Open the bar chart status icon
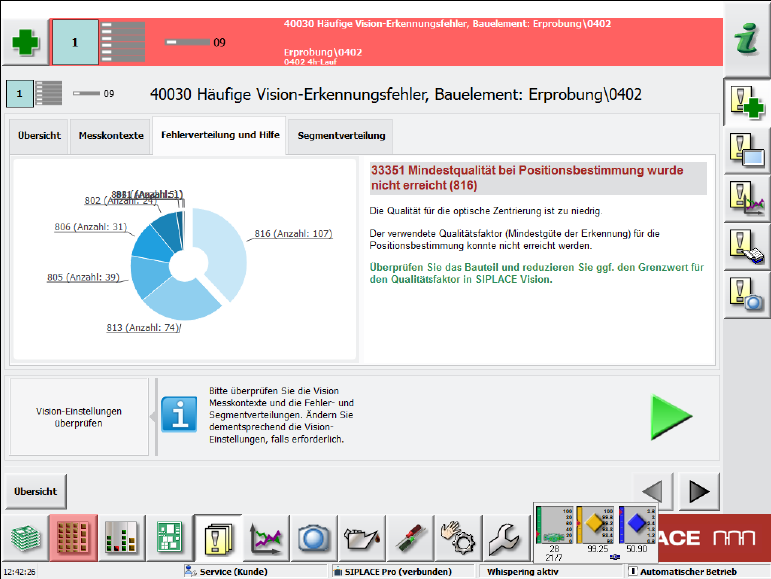The width and height of the screenshot is (771, 579). click(121, 538)
